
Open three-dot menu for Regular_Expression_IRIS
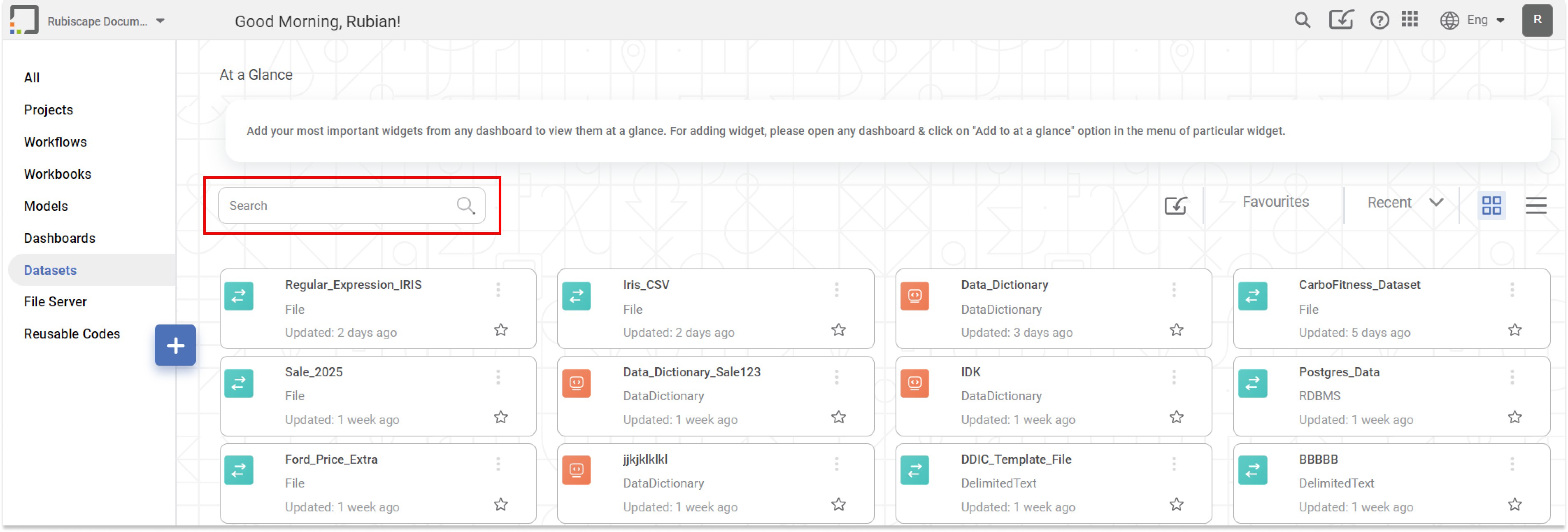point(498,290)
